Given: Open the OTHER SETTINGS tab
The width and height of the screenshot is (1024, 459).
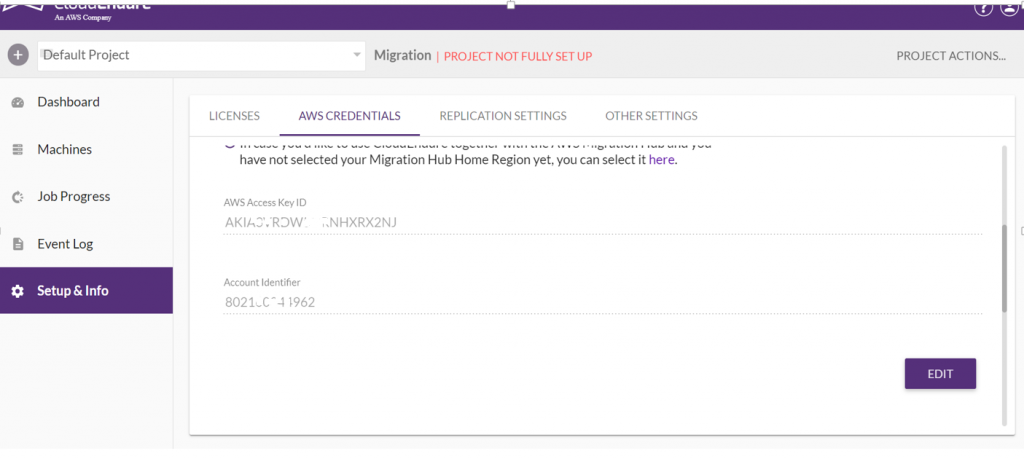Looking at the screenshot, I should pos(651,116).
